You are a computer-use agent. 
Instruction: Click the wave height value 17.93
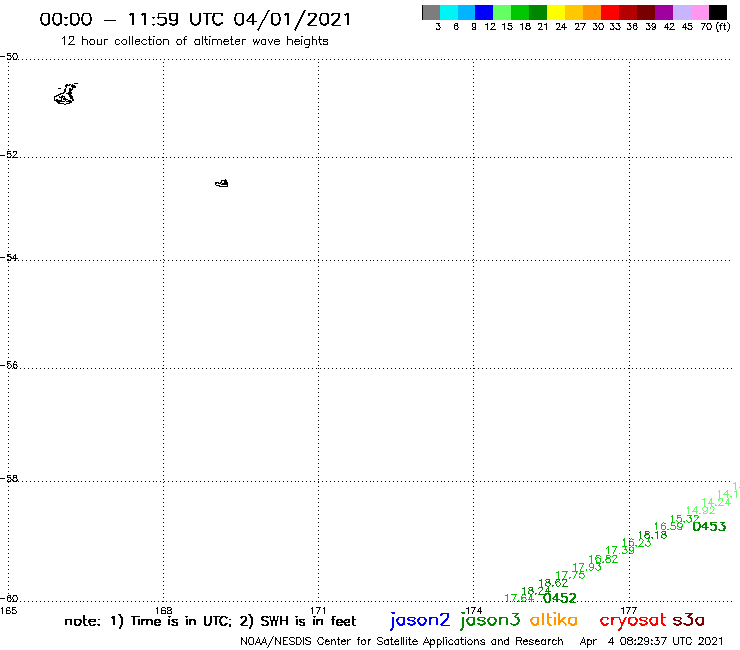point(587,567)
